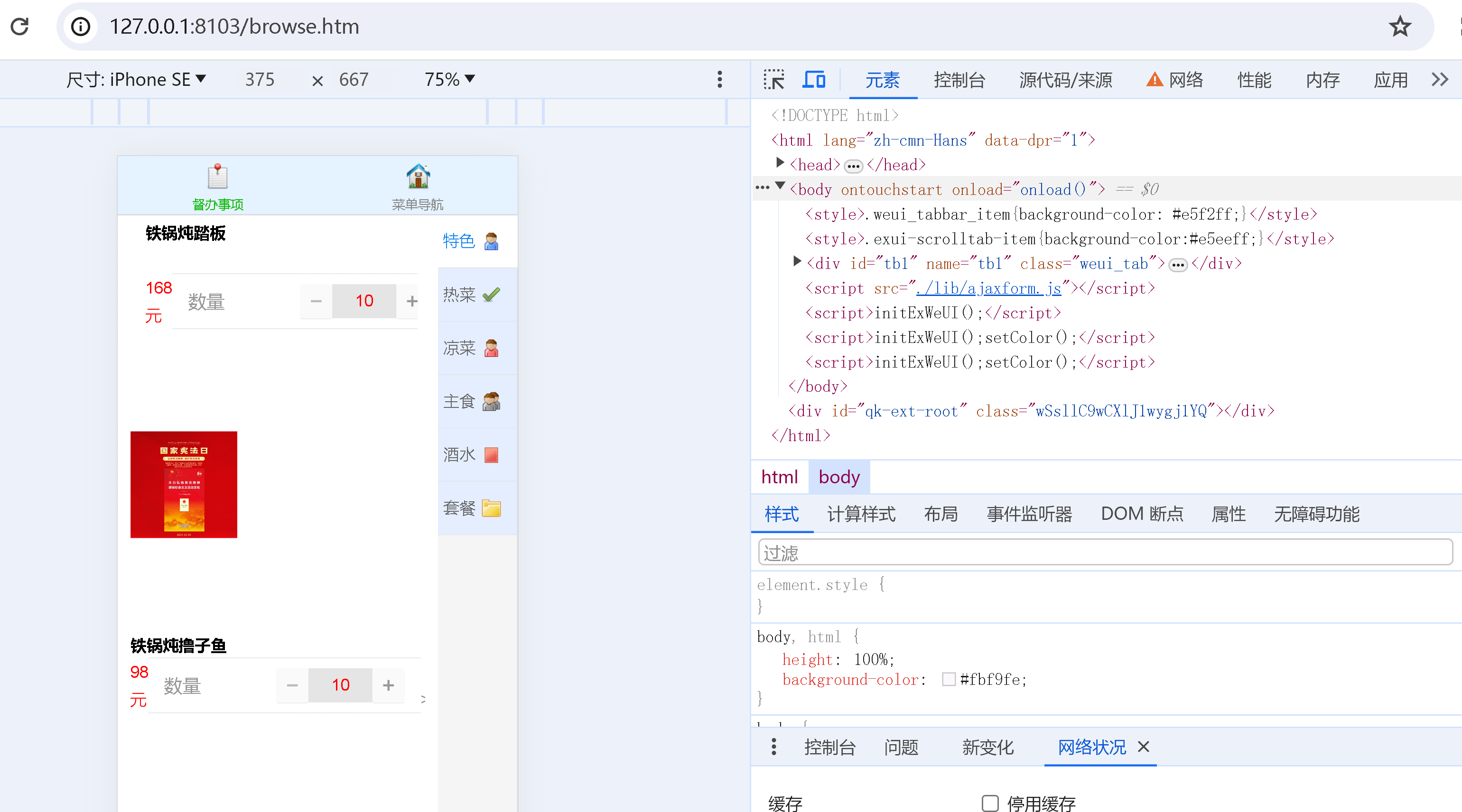Open the DOM 断点 pane tab

(1142, 514)
